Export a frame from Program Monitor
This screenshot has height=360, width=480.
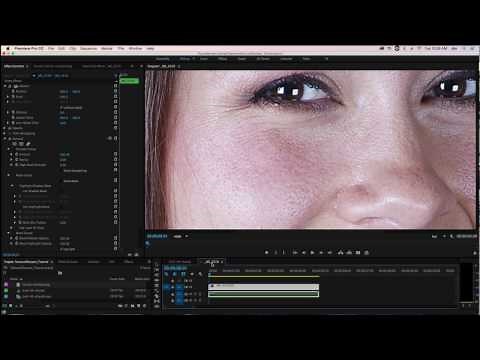(358, 253)
